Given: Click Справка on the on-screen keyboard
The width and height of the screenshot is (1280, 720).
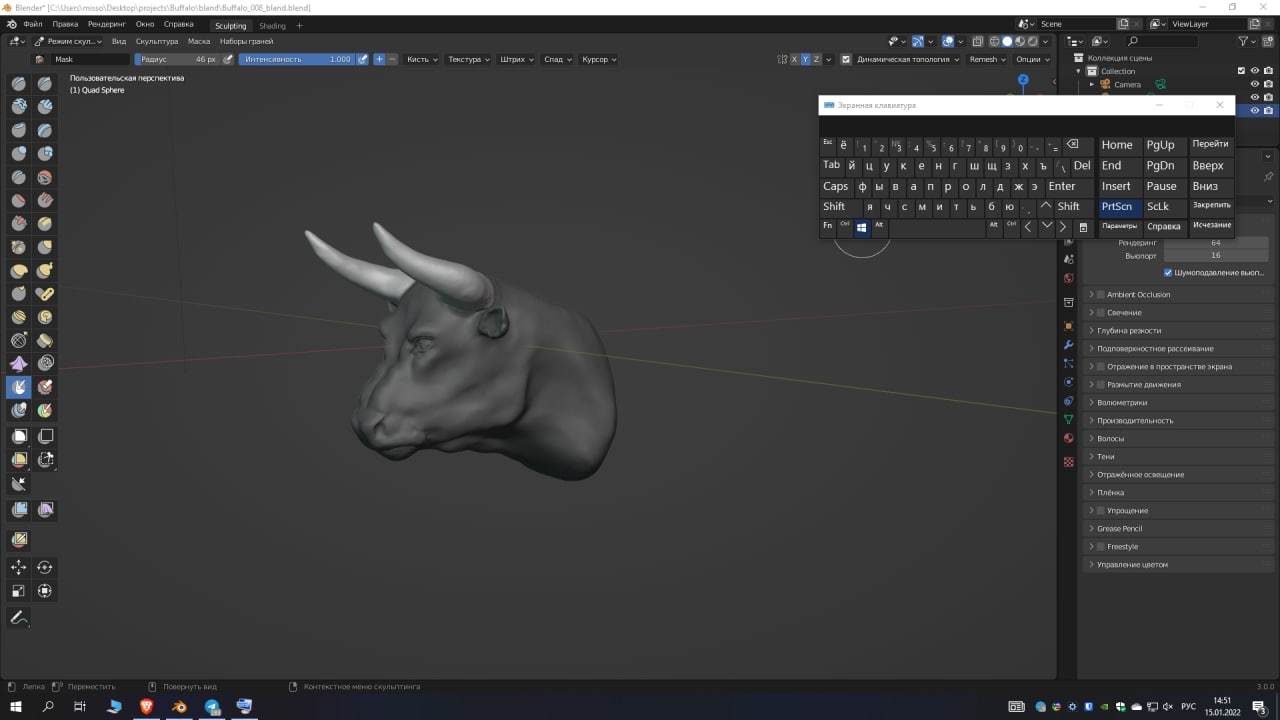Looking at the screenshot, I should [1164, 226].
